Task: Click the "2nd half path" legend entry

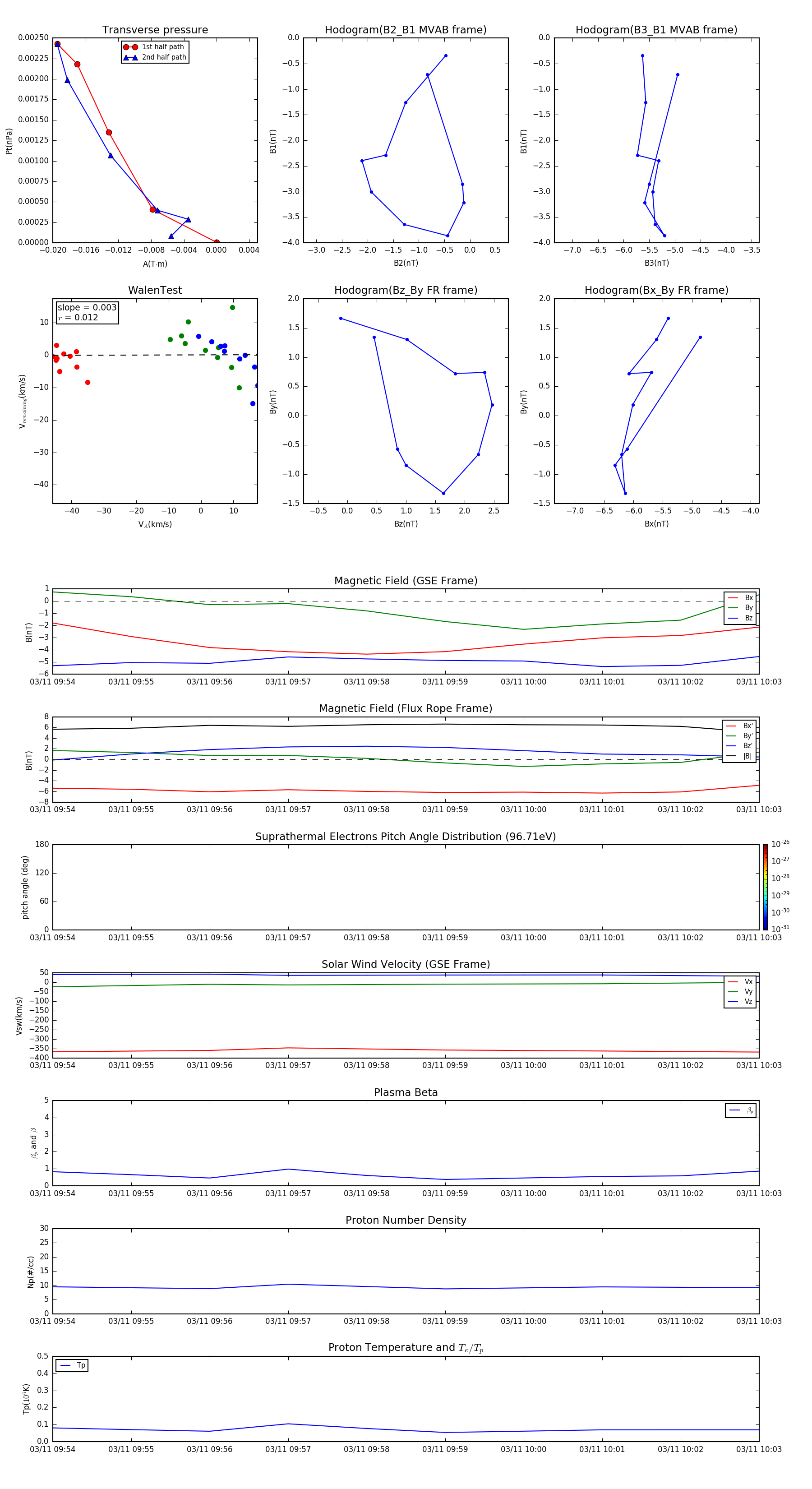Action: pyautogui.click(x=154, y=57)
